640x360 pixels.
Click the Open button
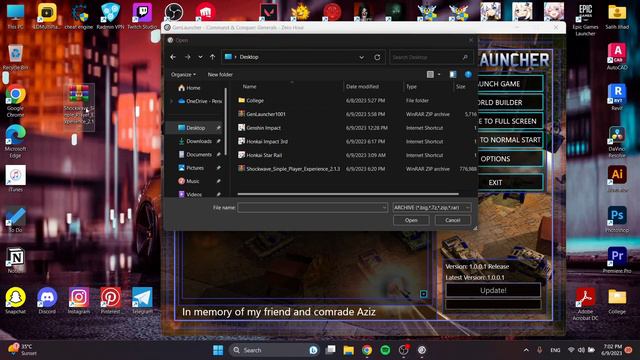click(x=411, y=220)
